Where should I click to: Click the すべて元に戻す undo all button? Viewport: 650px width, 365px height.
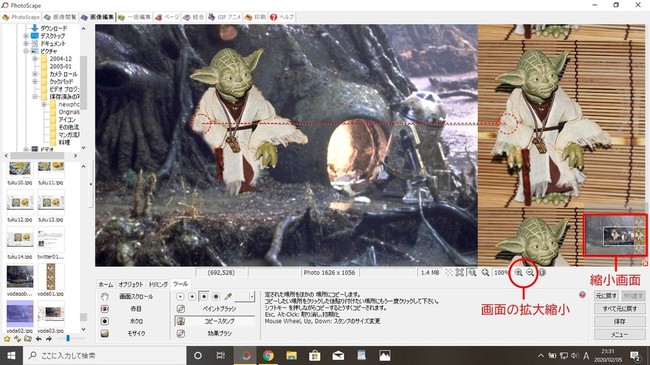pos(619,309)
